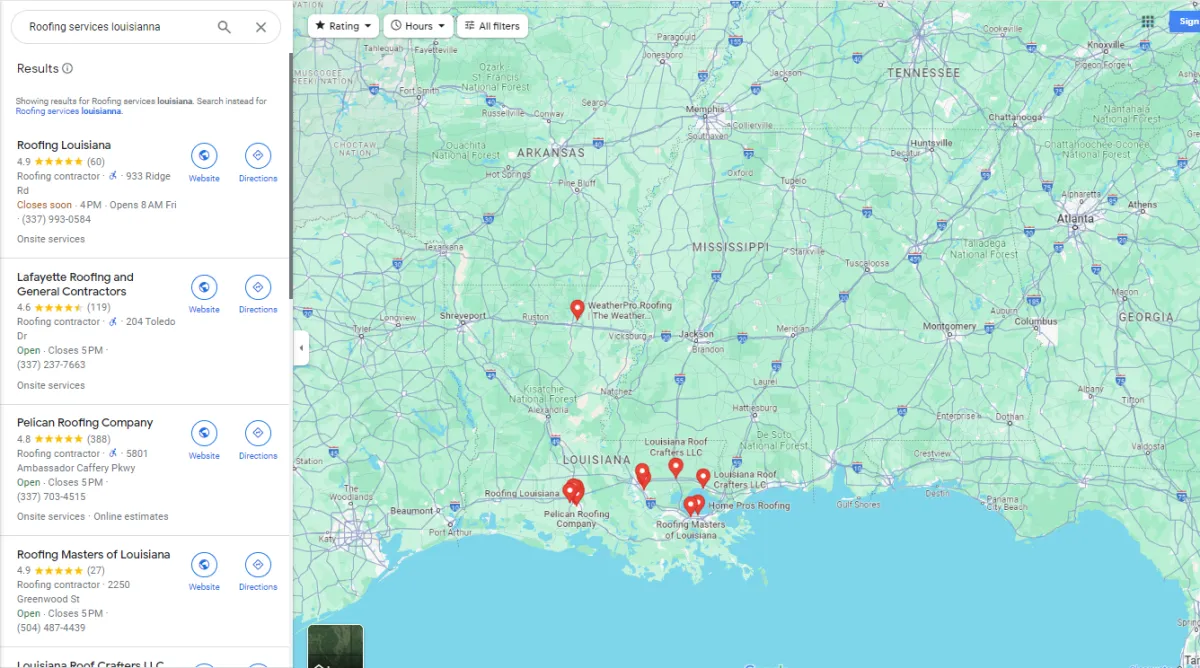Open Website icon for Pelican Roofing Company
Image resolution: width=1200 pixels, height=668 pixels.
pyautogui.click(x=204, y=433)
